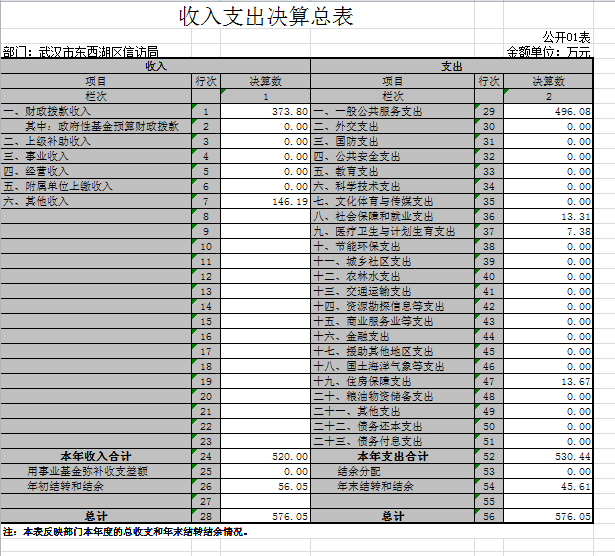This screenshot has width=615, height=556.
Task: Select the 六、其他收入 row label
Action: pos(36,201)
